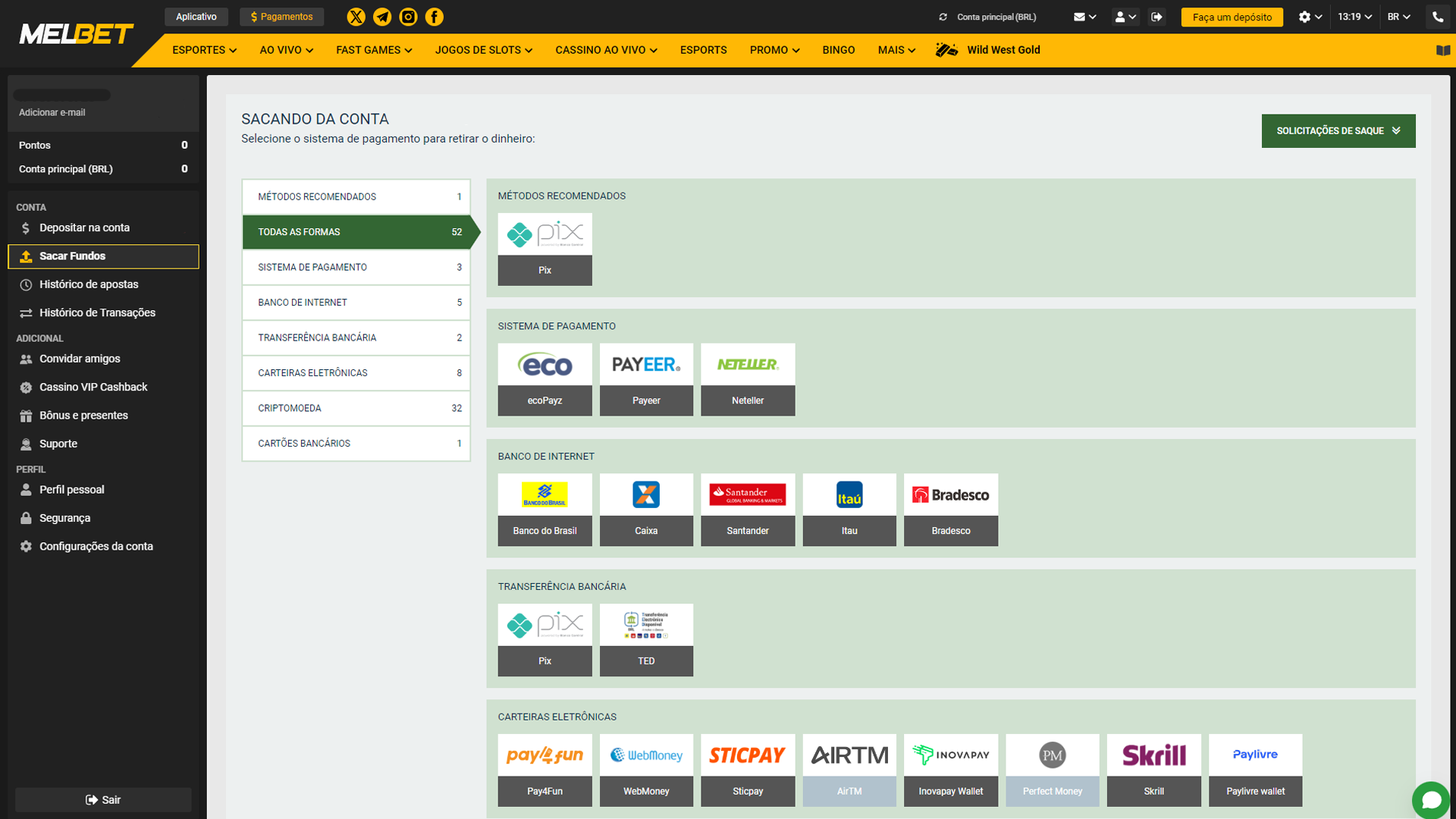The width and height of the screenshot is (1456, 819).
Task: Select Banco de Internet category tab
Action: coord(356,303)
